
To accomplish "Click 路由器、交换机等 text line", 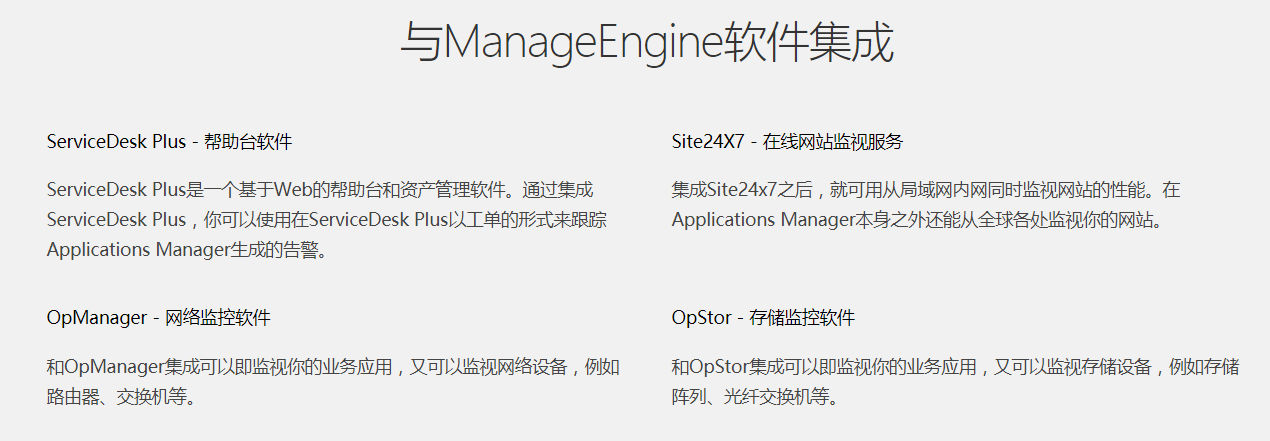I will tap(120, 397).
